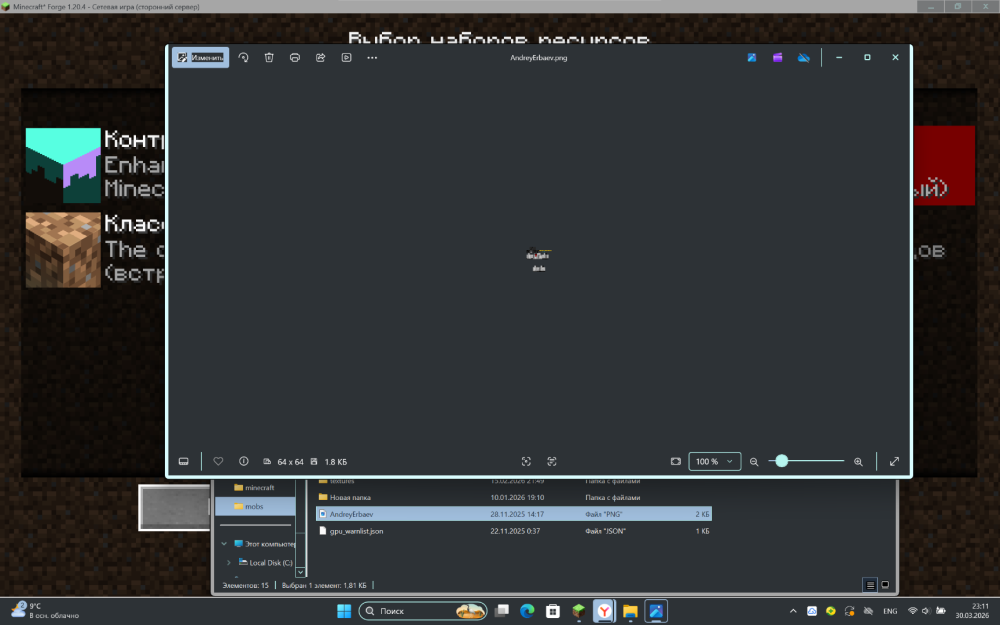The width and height of the screenshot is (1000, 625).
Task: Click the OneDrive cloud icon in Photos
Action: tap(804, 57)
